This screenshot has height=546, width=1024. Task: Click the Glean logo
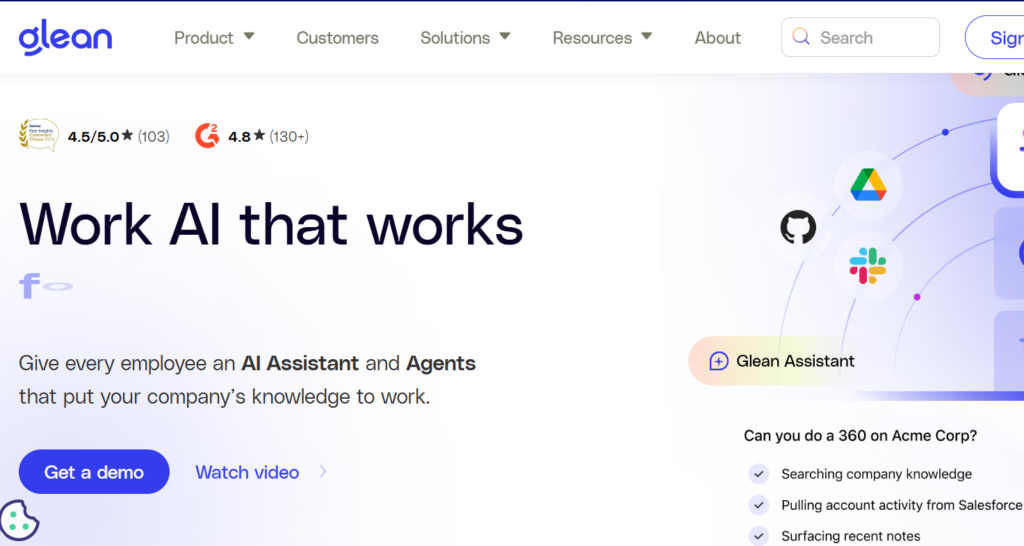click(65, 37)
